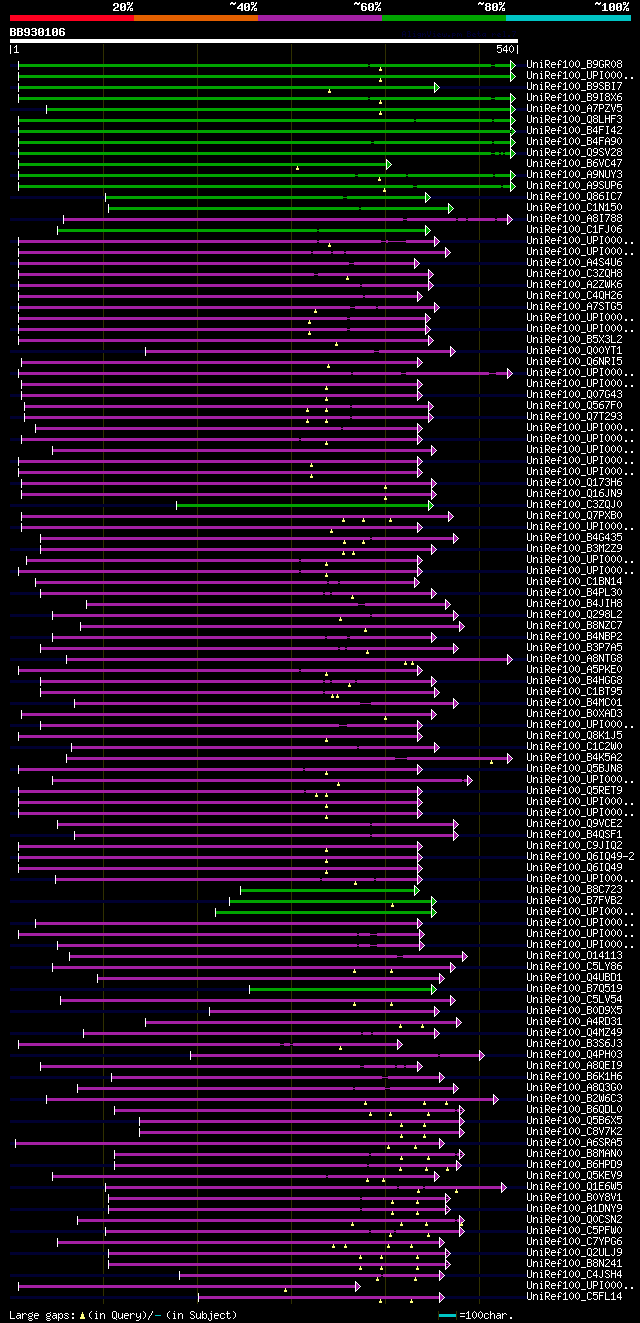Select the UniRef100_A2ZWK6 label
The height and width of the screenshot is (1323, 640).
pos(574,284)
